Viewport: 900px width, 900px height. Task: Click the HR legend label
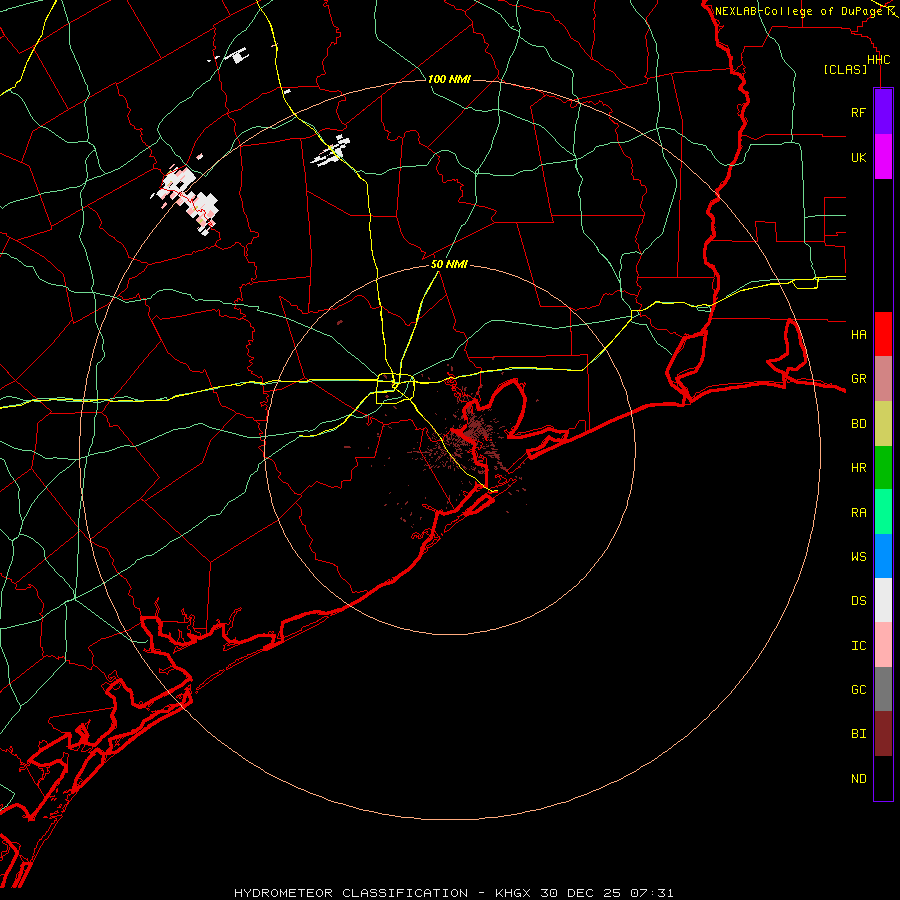pyautogui.click(x=858, y=468)
